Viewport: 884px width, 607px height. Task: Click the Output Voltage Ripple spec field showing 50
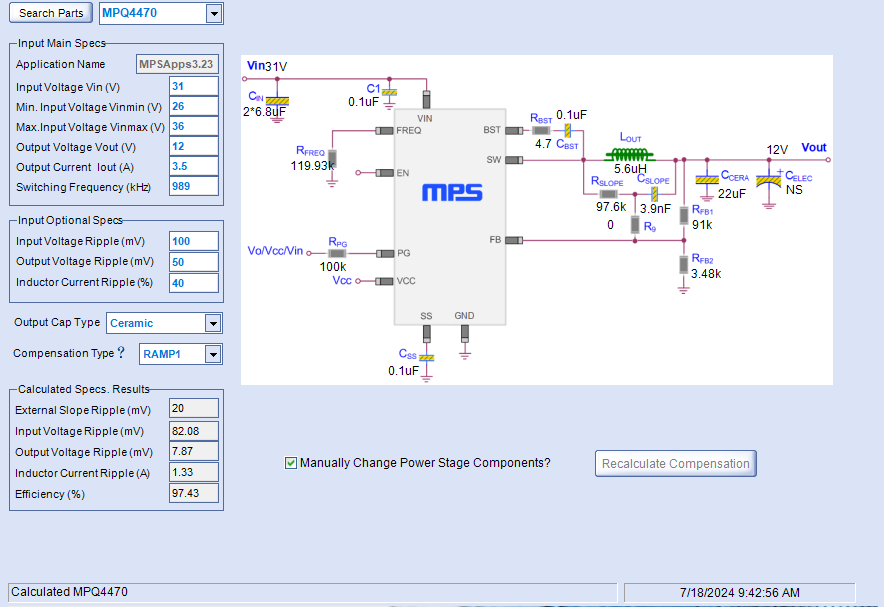193,262
